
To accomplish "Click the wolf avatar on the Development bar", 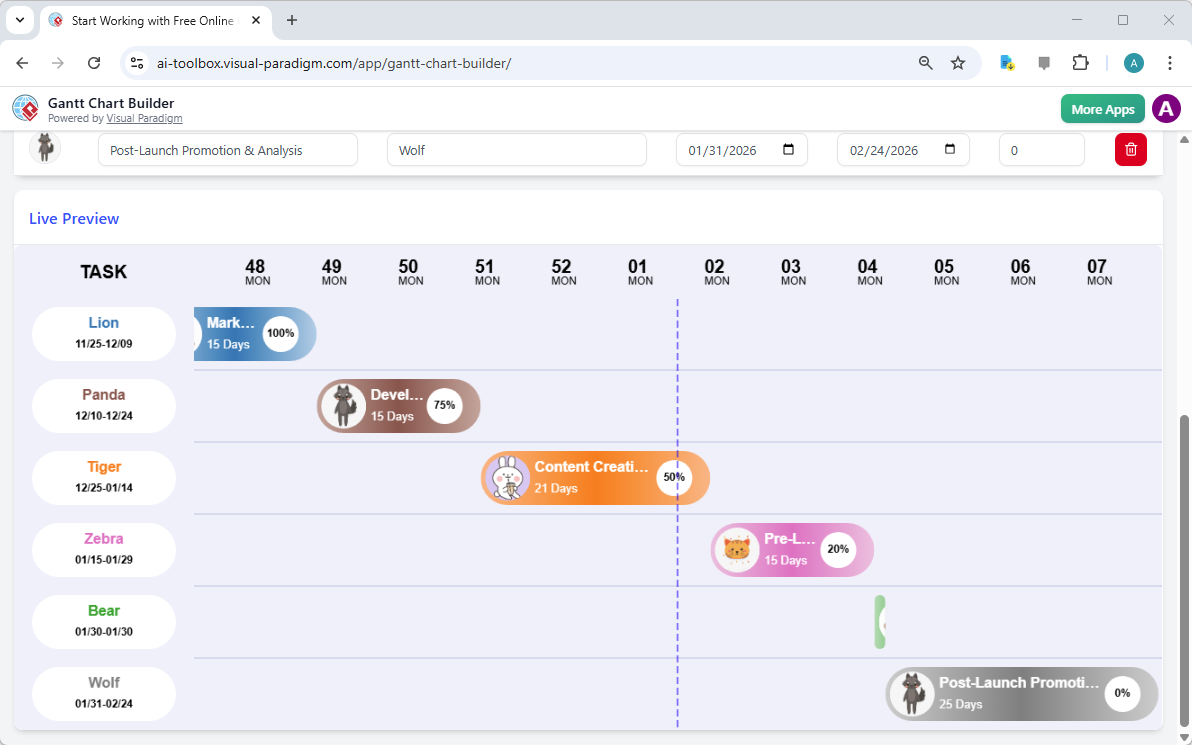I will click(x=344, y=406).
